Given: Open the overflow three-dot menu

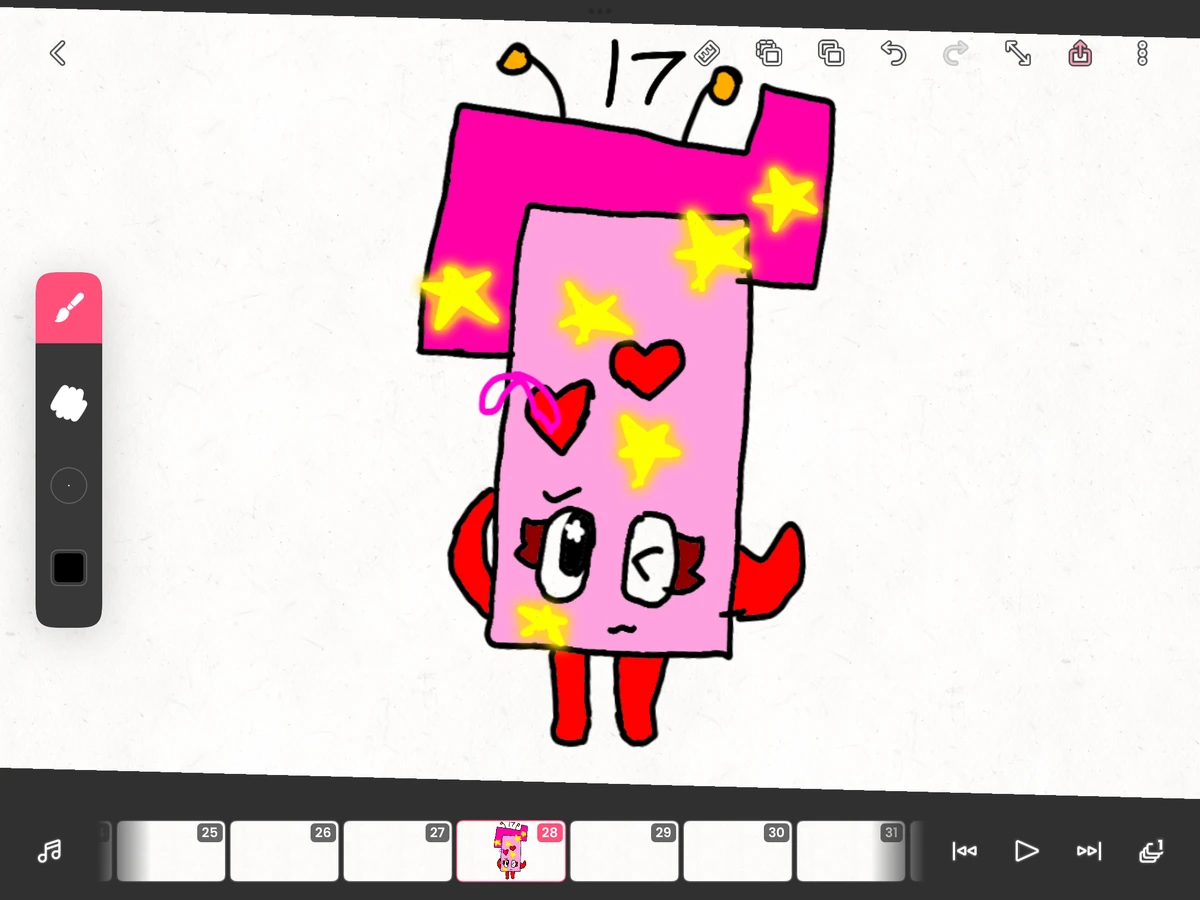Looking at the screenshot, I should coord(1142,53).
